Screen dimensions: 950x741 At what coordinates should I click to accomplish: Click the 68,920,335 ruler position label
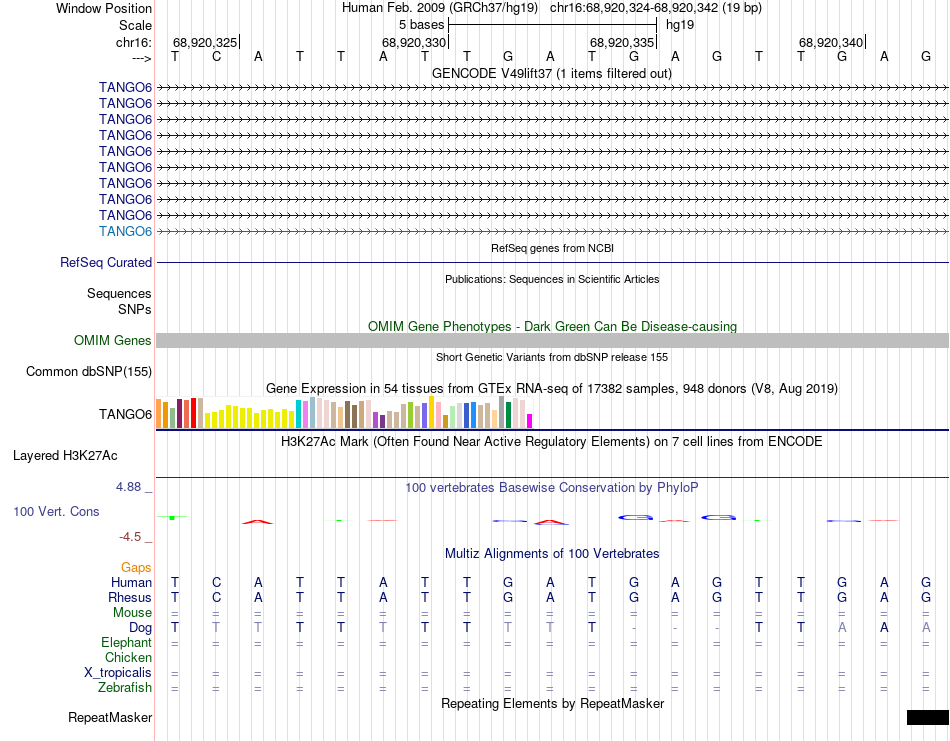coord(622,42)
